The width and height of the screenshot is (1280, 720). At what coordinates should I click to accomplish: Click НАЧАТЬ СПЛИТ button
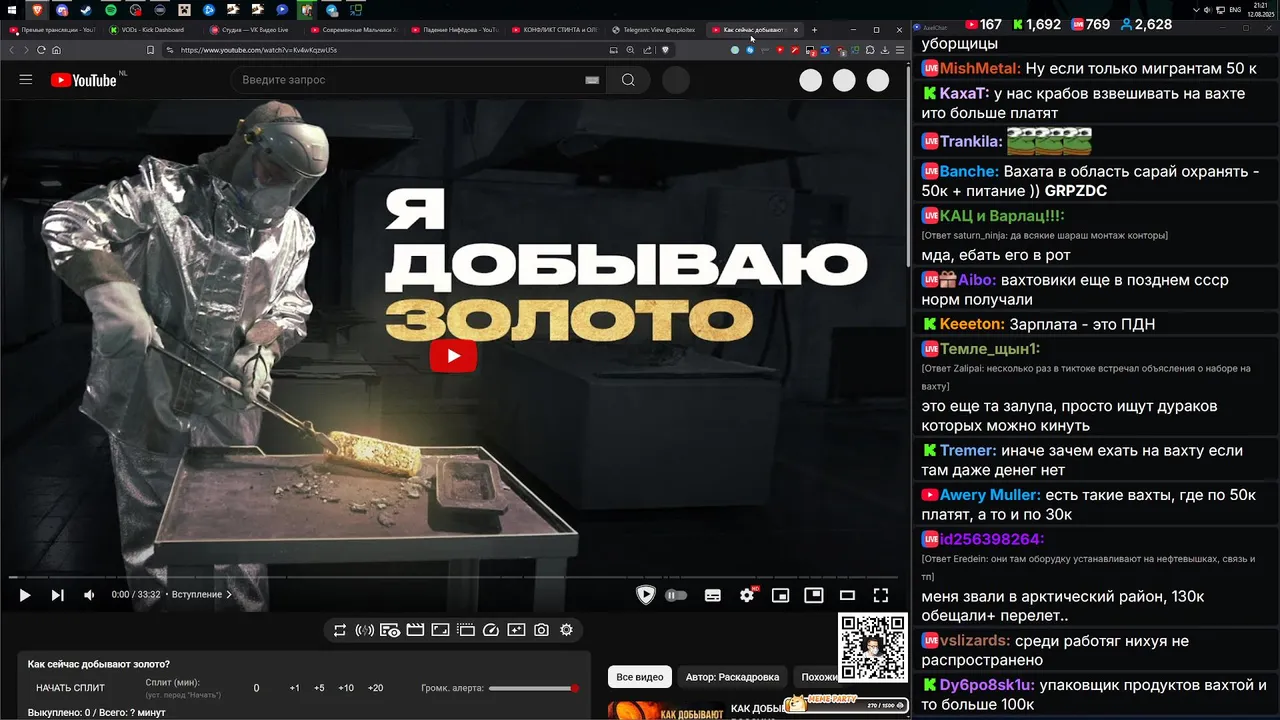70,688
